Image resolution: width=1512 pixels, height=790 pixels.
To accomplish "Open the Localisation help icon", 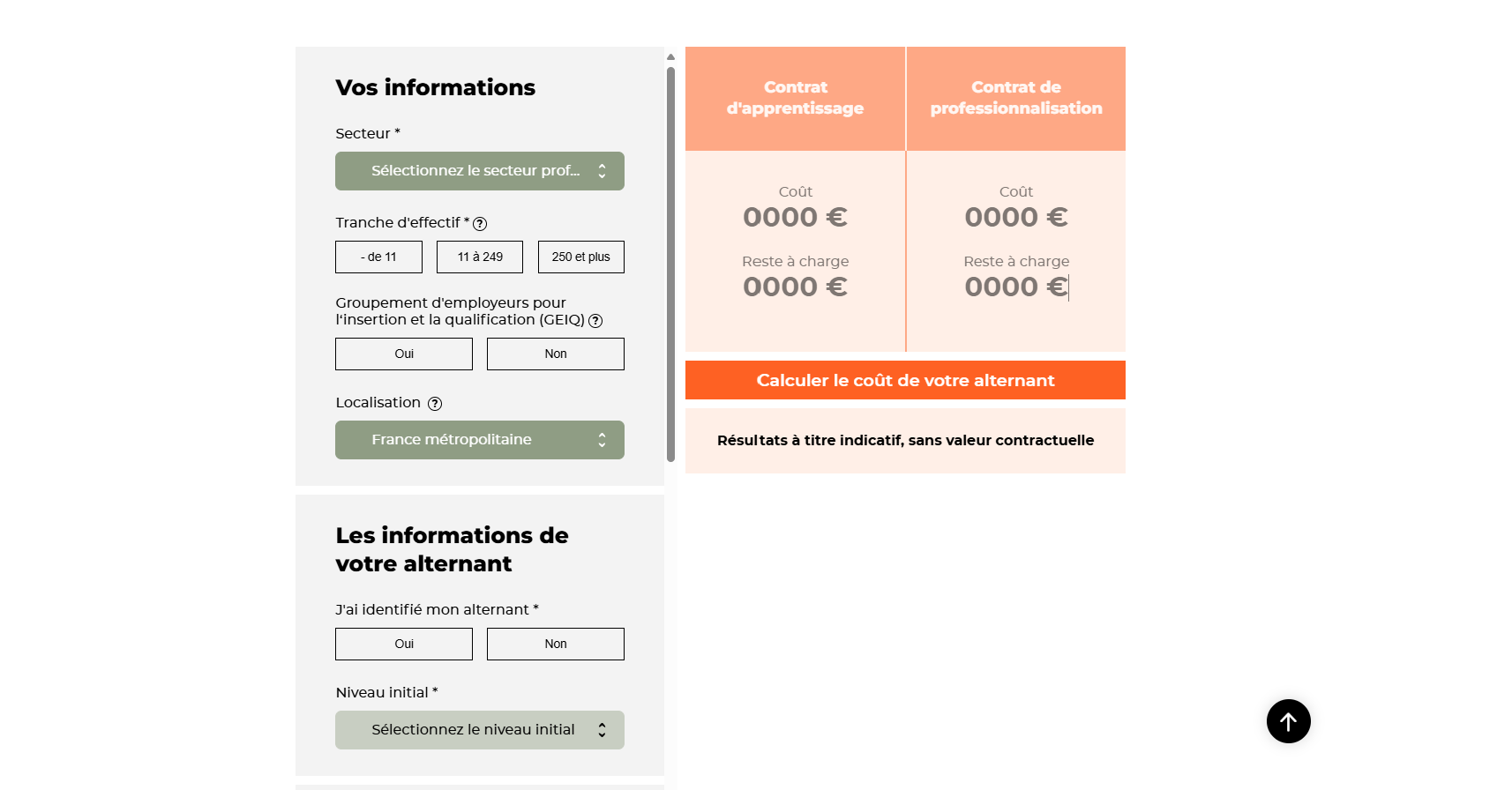I will [x=434, y=403].
